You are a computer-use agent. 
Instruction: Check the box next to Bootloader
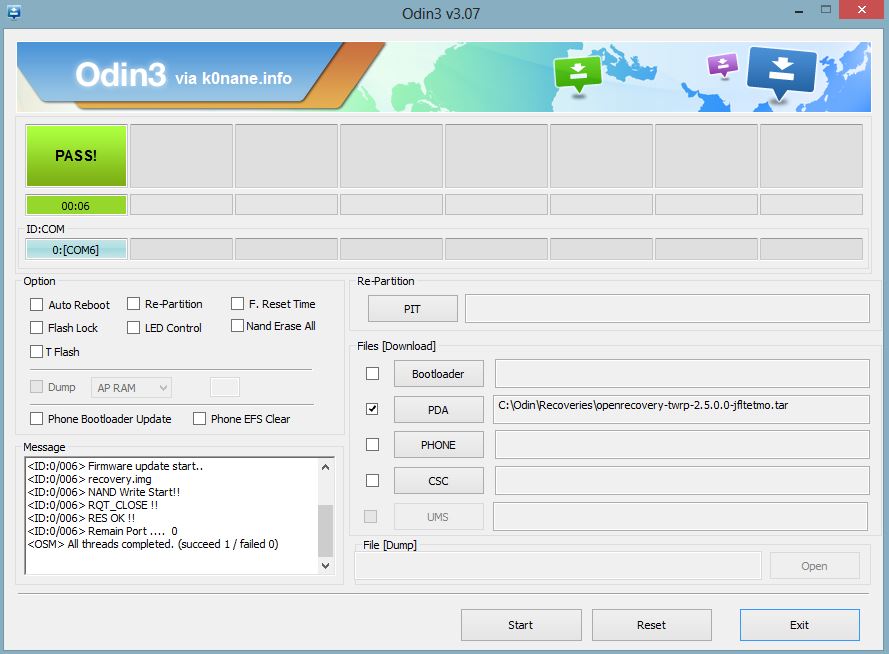(372, 373)
